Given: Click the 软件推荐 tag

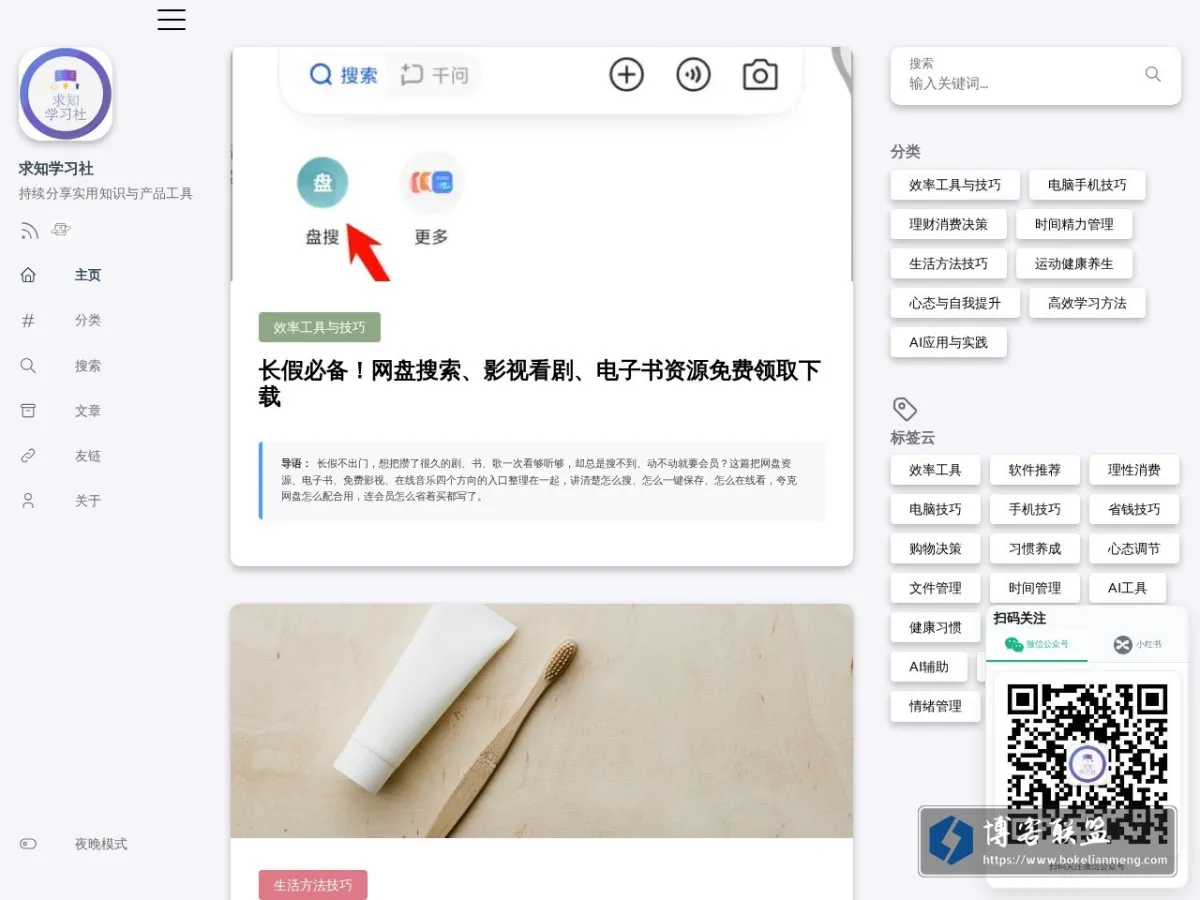Looking at the screenshot, I should (x=1034, y=470).
